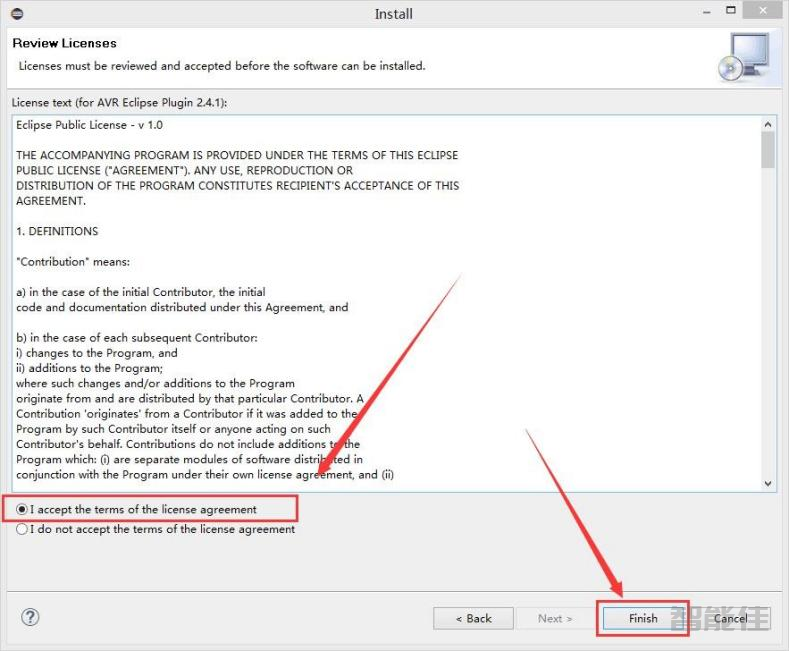
Task: Click the greyed-out 'Next >' button
Action: [x=555, y=618]
